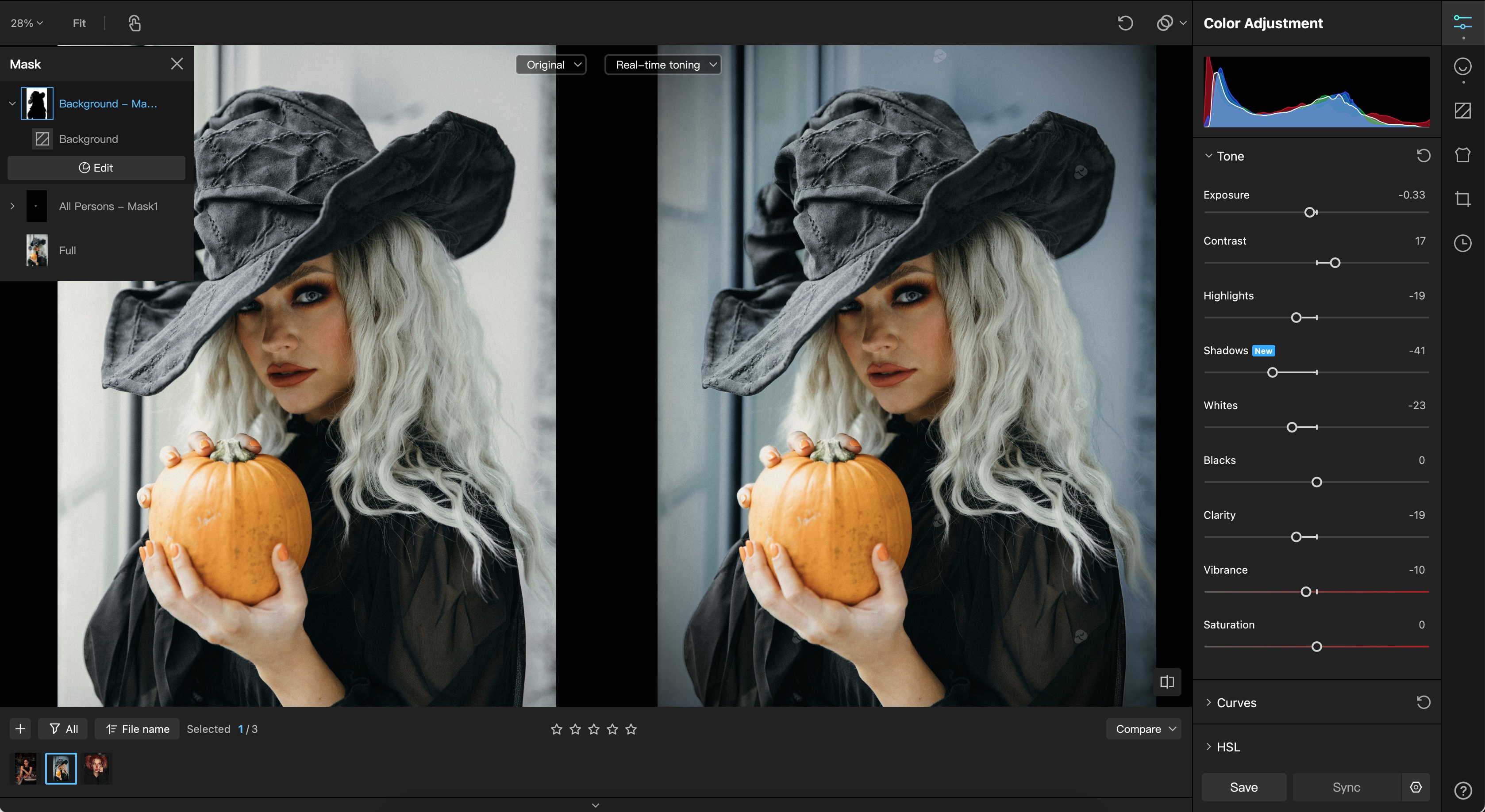
Task: Toggle the split compare view icon
Action: point(1167,682)
